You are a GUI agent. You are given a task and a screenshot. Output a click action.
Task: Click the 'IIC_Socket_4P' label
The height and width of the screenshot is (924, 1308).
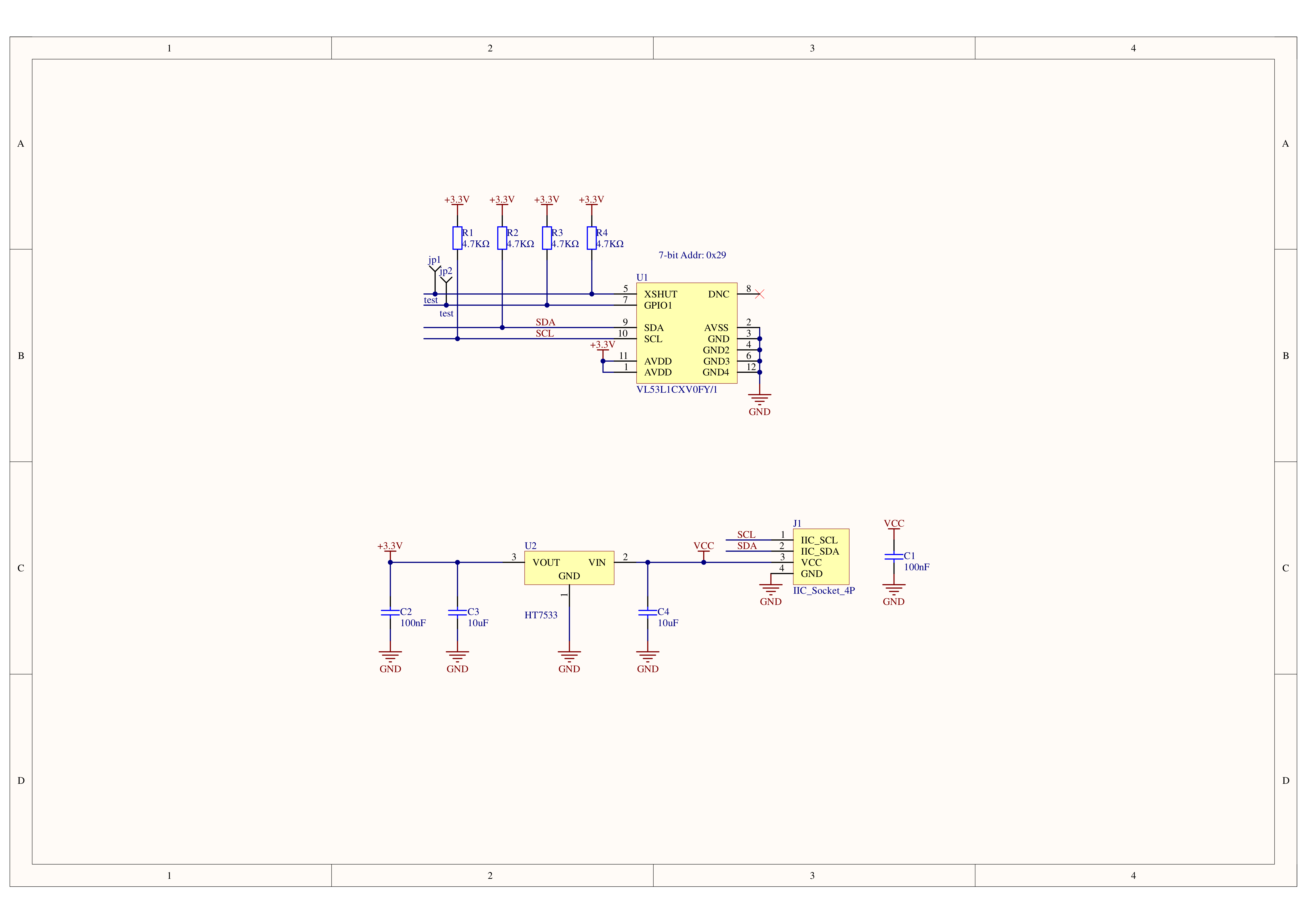pos(824,591)
